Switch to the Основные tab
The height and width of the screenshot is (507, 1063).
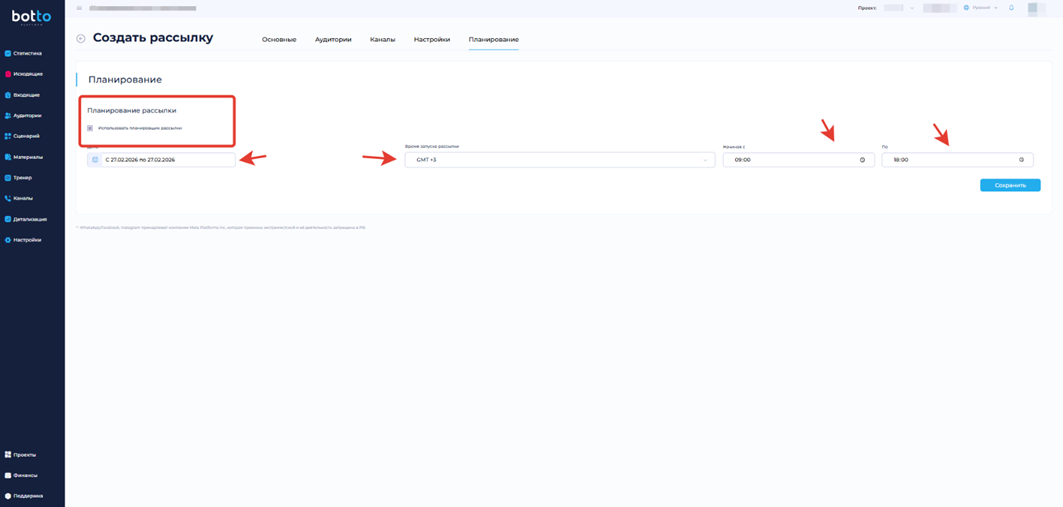pos(279,40)
